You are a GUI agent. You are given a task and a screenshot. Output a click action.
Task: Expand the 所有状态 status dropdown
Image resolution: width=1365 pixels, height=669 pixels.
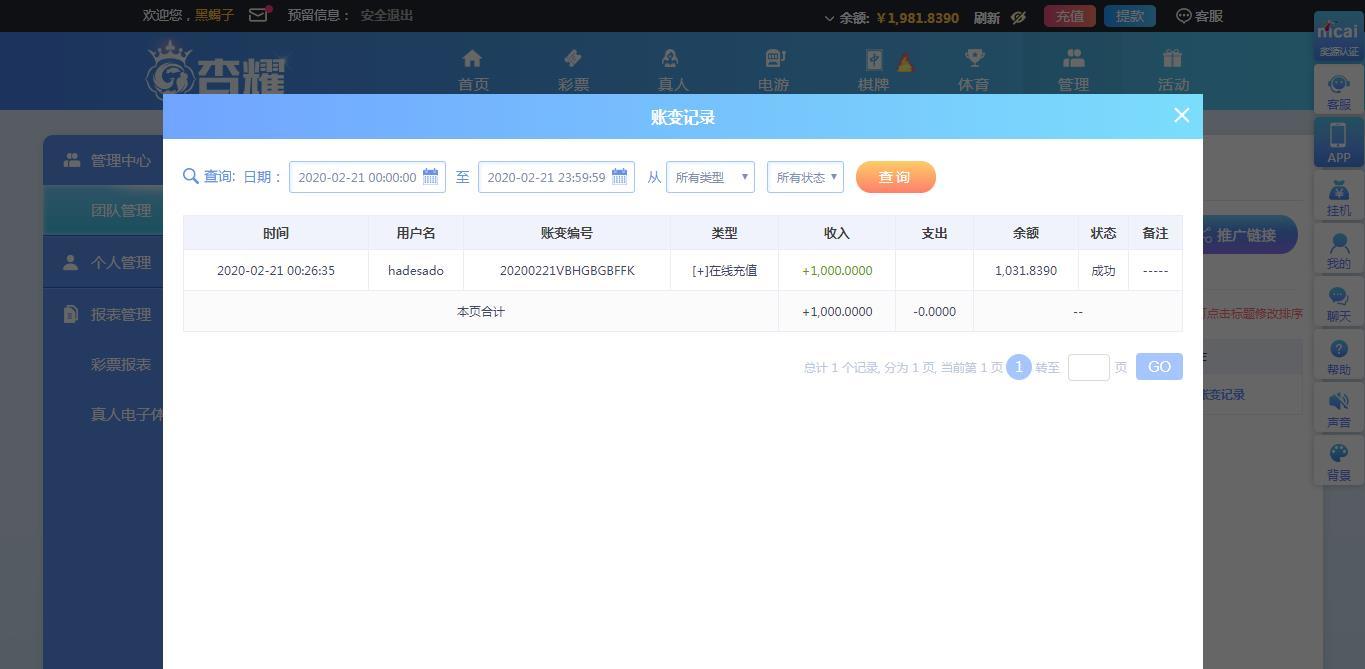click(805, 177)
